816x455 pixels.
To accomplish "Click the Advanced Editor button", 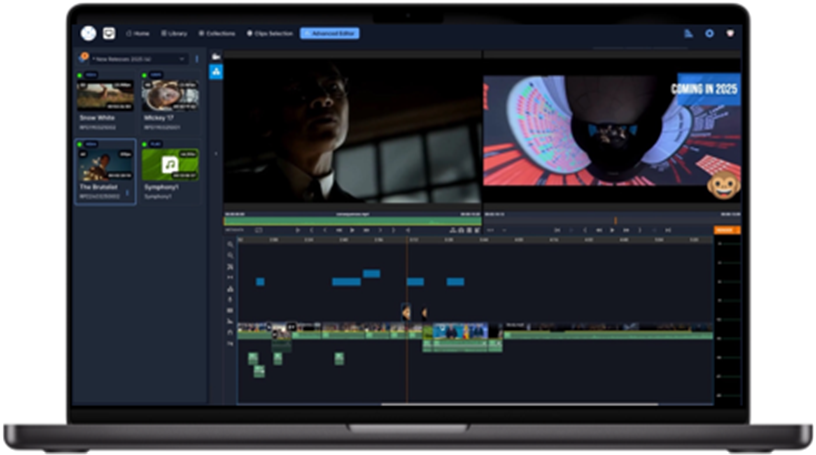I will coord(330,33).
